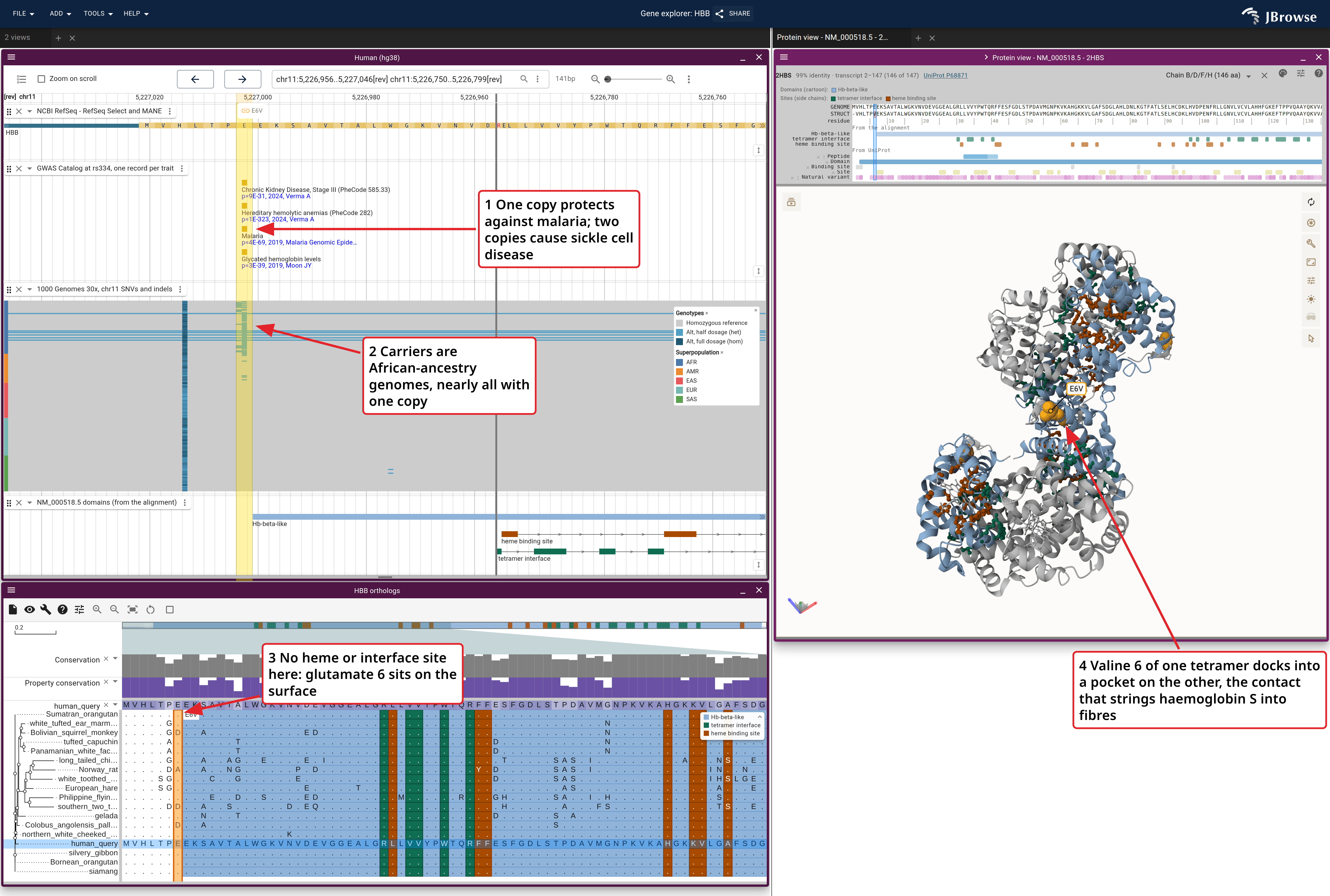Dismiss the Genotypes legend section X
Image resolution: width=1330 pixels, height=896 pixels.
(x=707, y=313)
